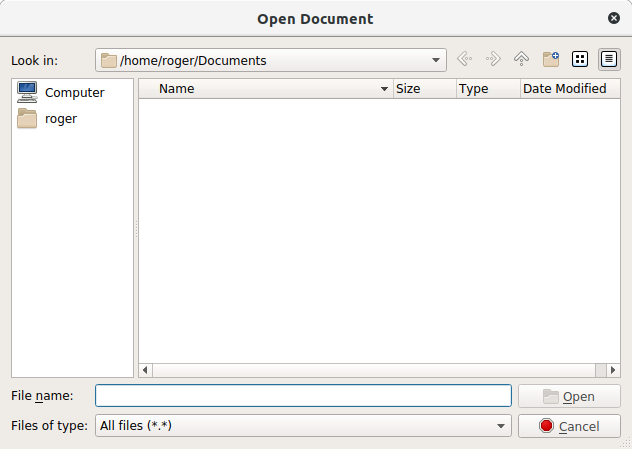Click the Open button
632x449 pixels.
(568, 396)
